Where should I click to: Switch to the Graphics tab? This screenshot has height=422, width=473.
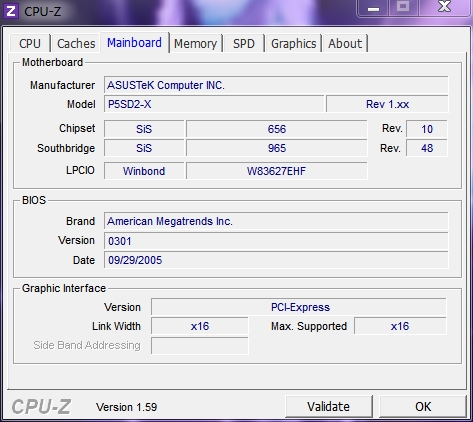293,43
